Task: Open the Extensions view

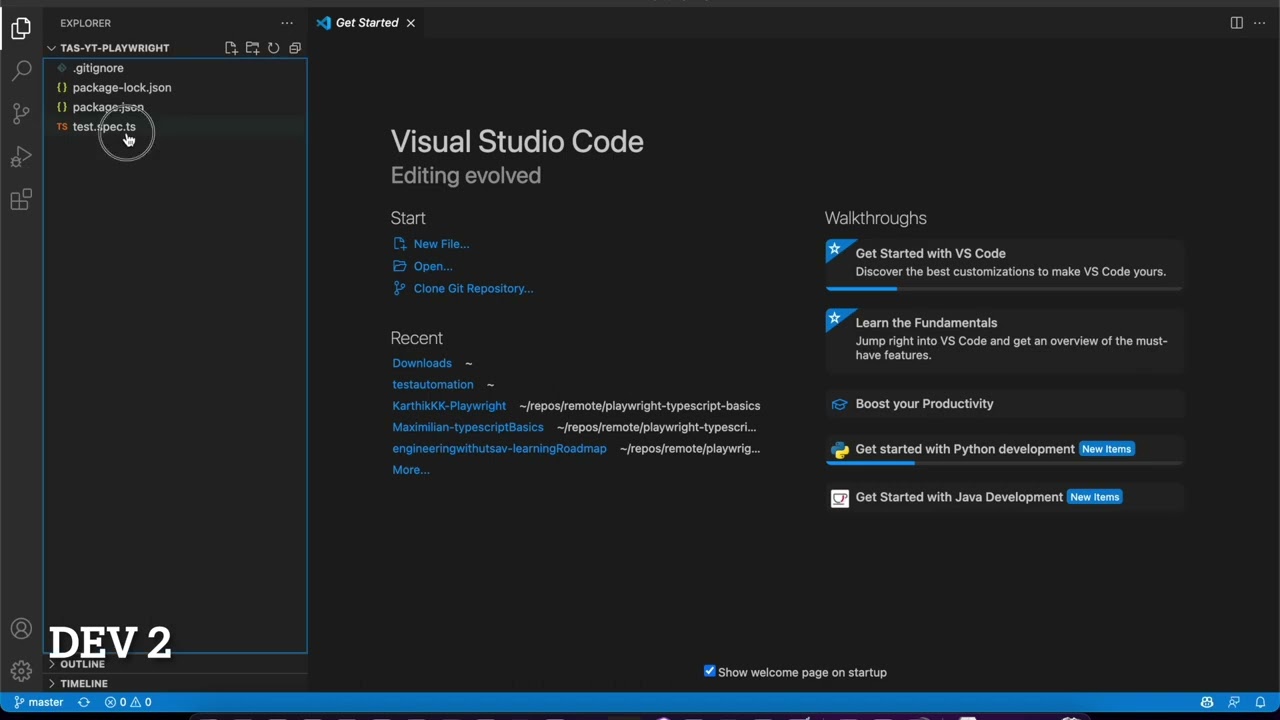Action: pyautogui.click(x=21, y=200)
